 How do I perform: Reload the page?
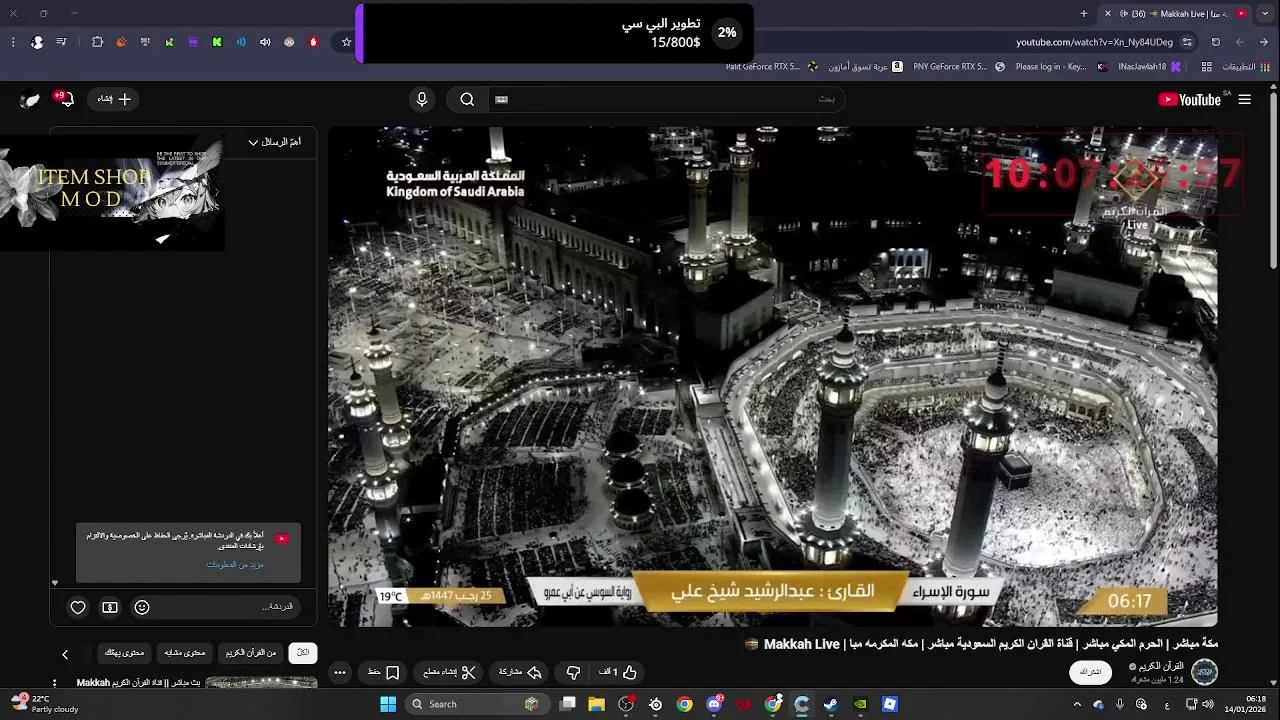coord(1216,42)
